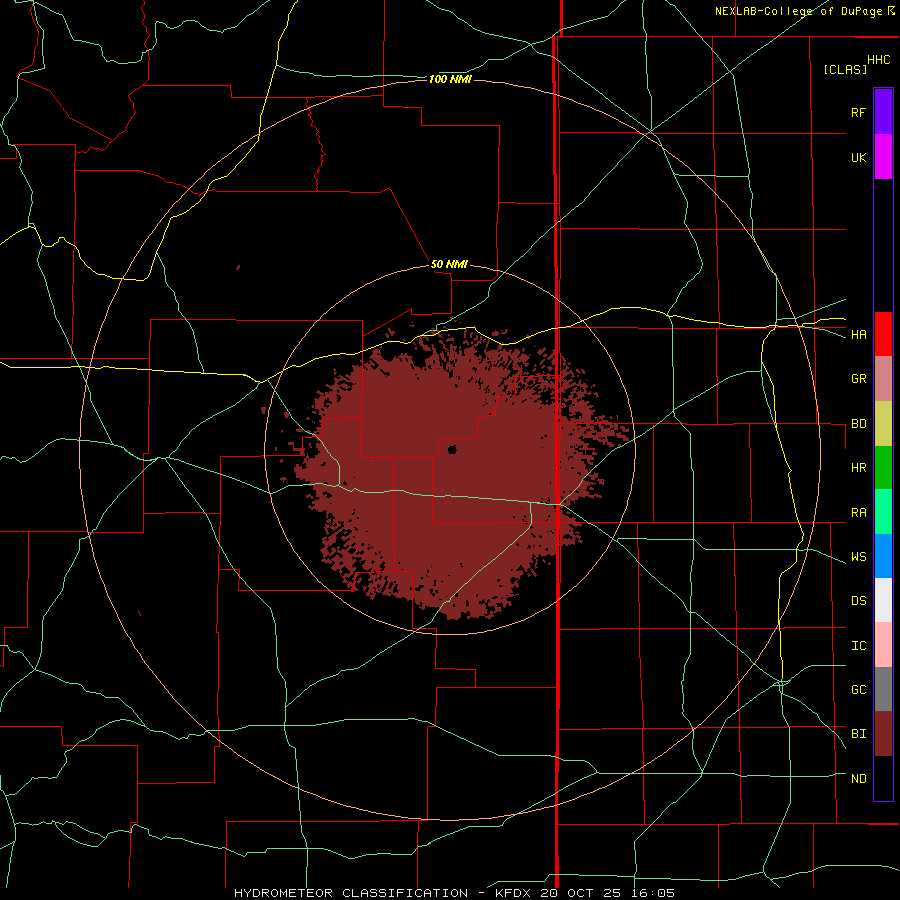Viewport: 900px width, 900px height.
Task: Click the IC legend label
Action: pyautogui.click(x=858, y=646)
